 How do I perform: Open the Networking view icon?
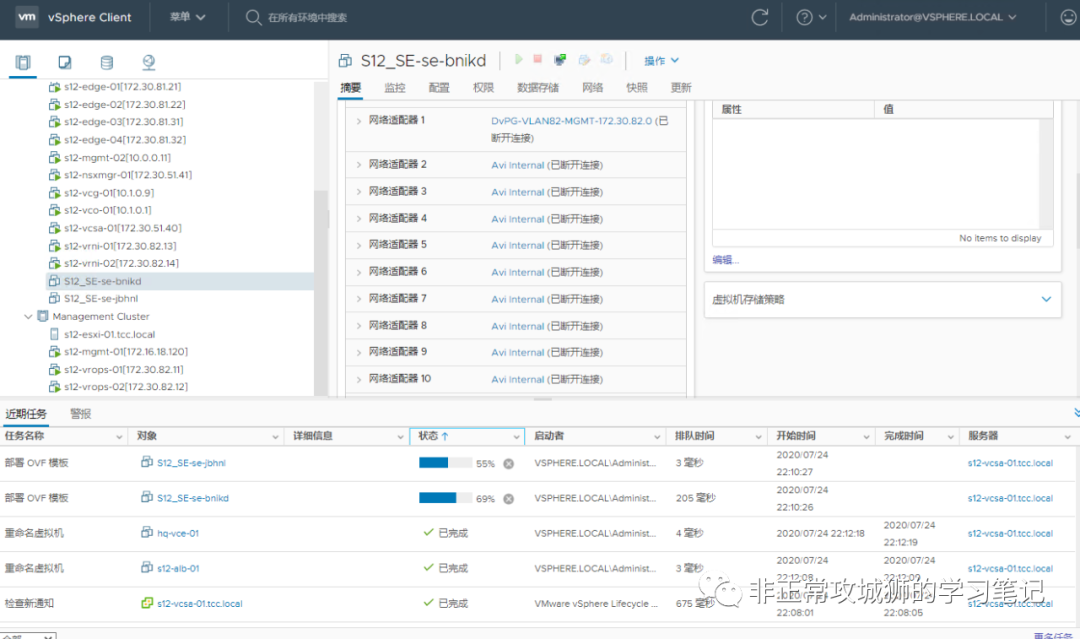point(149,63)
